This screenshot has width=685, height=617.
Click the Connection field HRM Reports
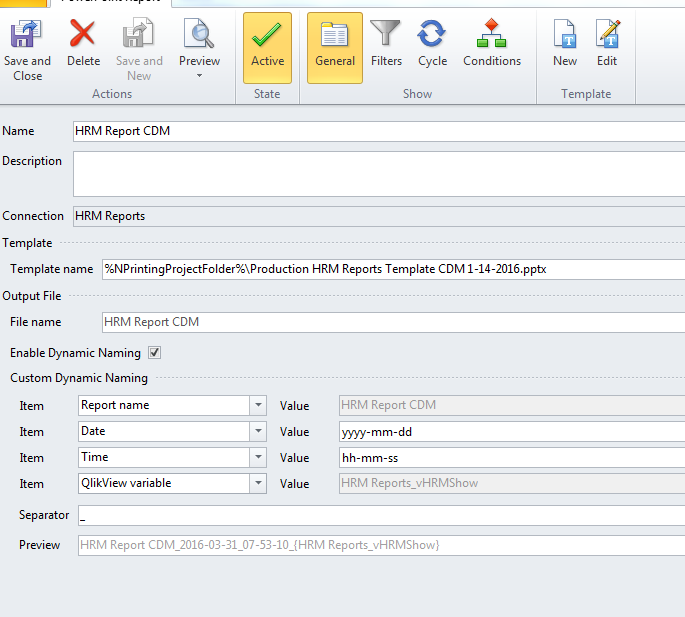point(379,216)
